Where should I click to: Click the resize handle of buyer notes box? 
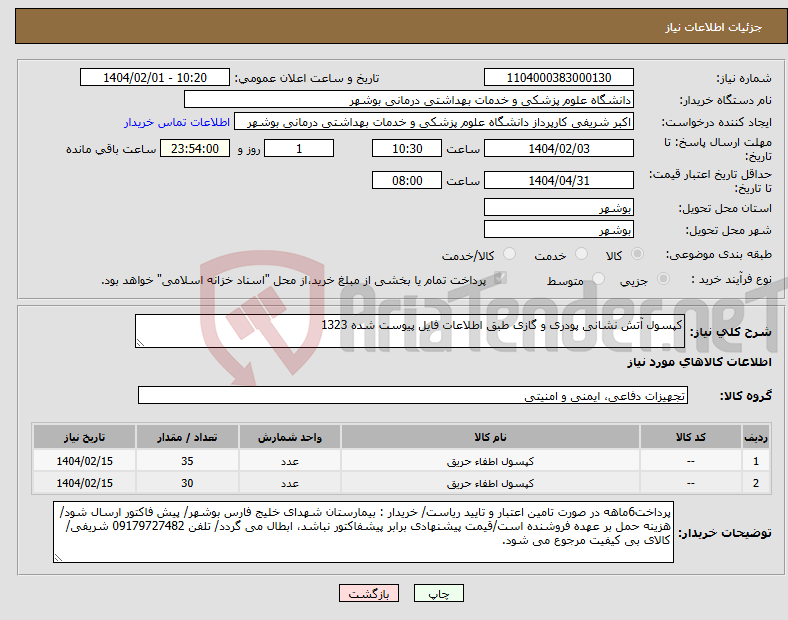point(58,558)
